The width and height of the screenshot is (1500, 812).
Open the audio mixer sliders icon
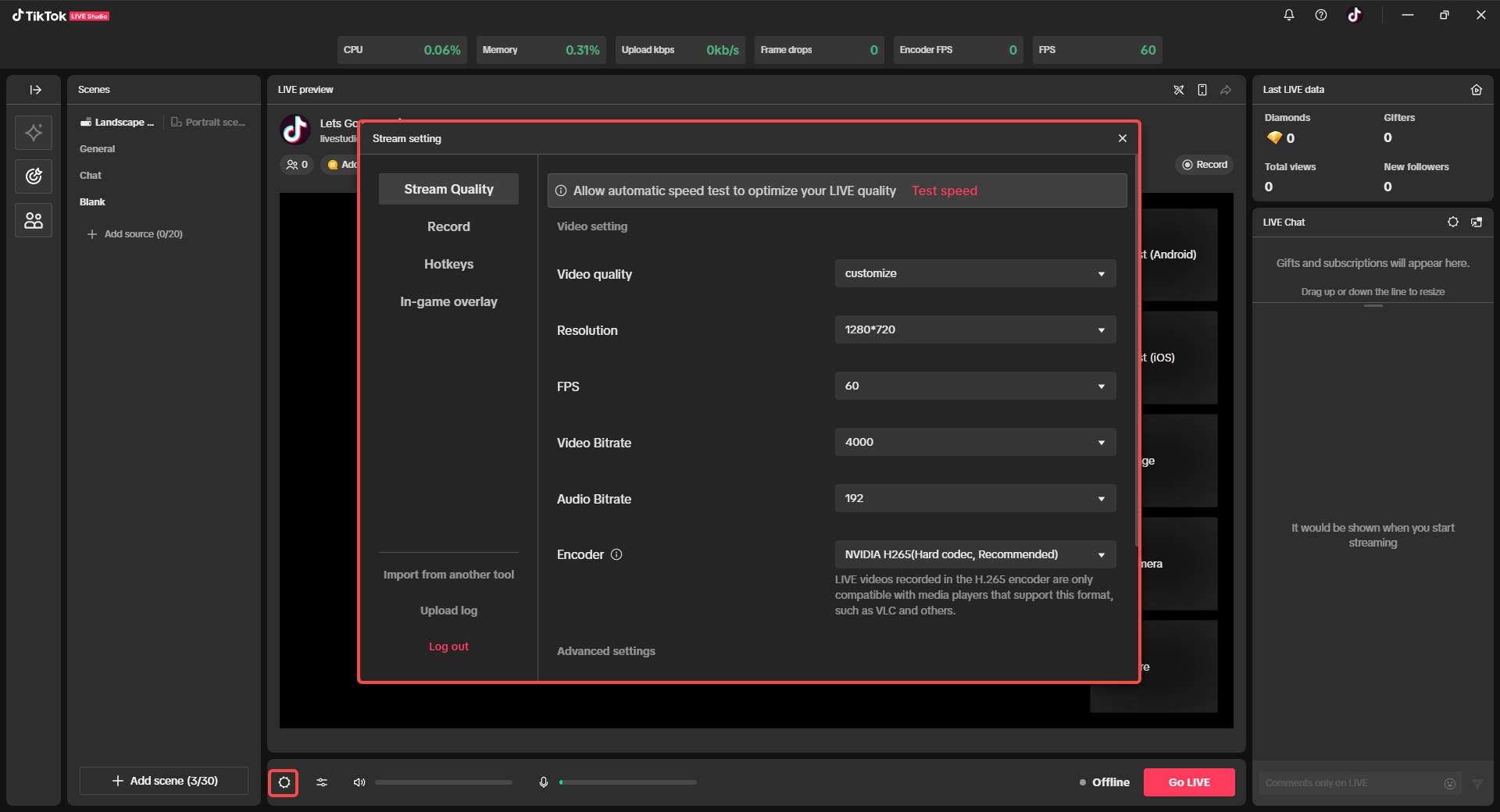pos(322,782)
